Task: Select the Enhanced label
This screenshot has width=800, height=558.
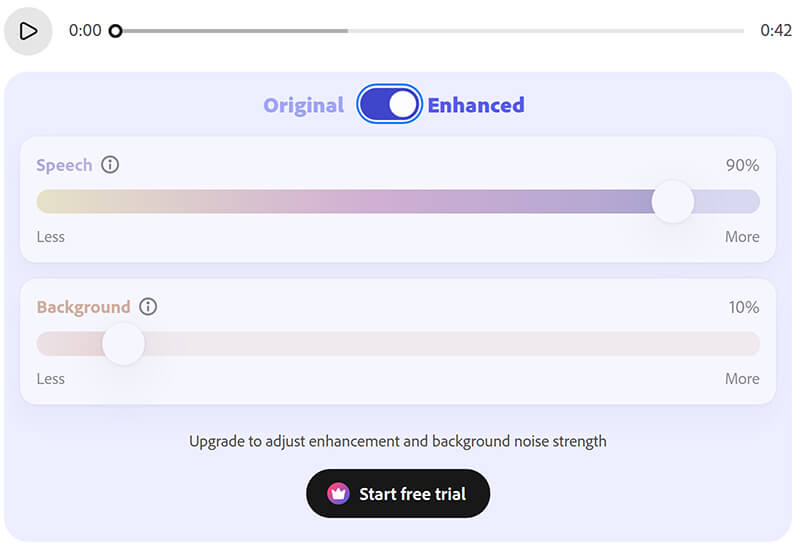Action: [x=476, y=105]
